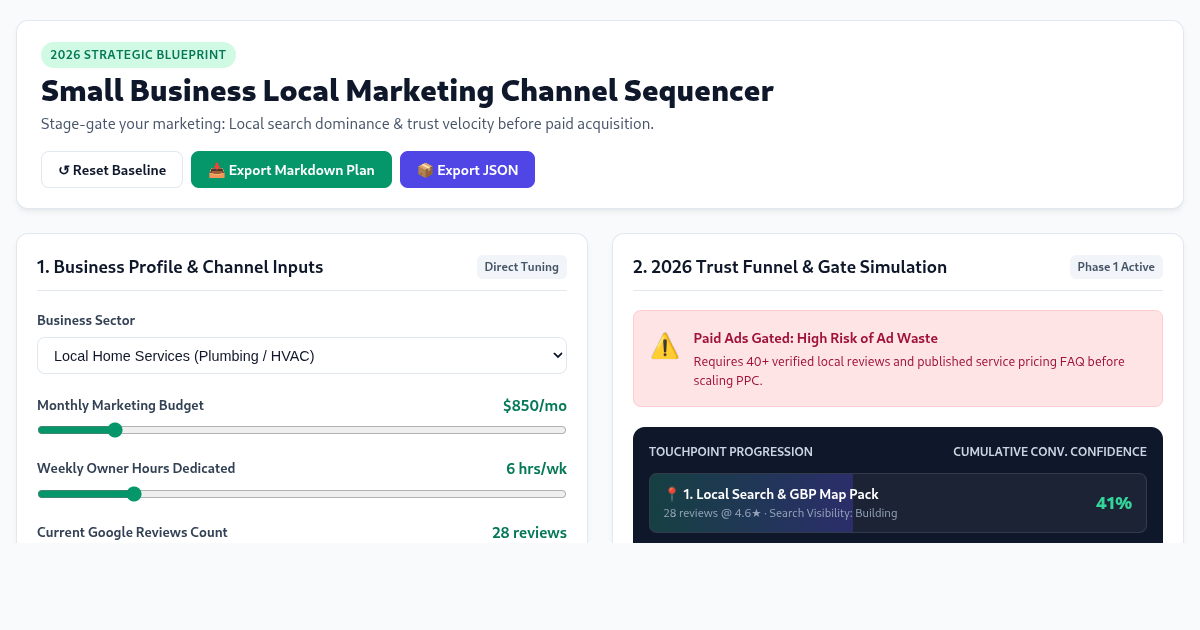
Task: Click the 41% confidence value
Action: 1114,503
